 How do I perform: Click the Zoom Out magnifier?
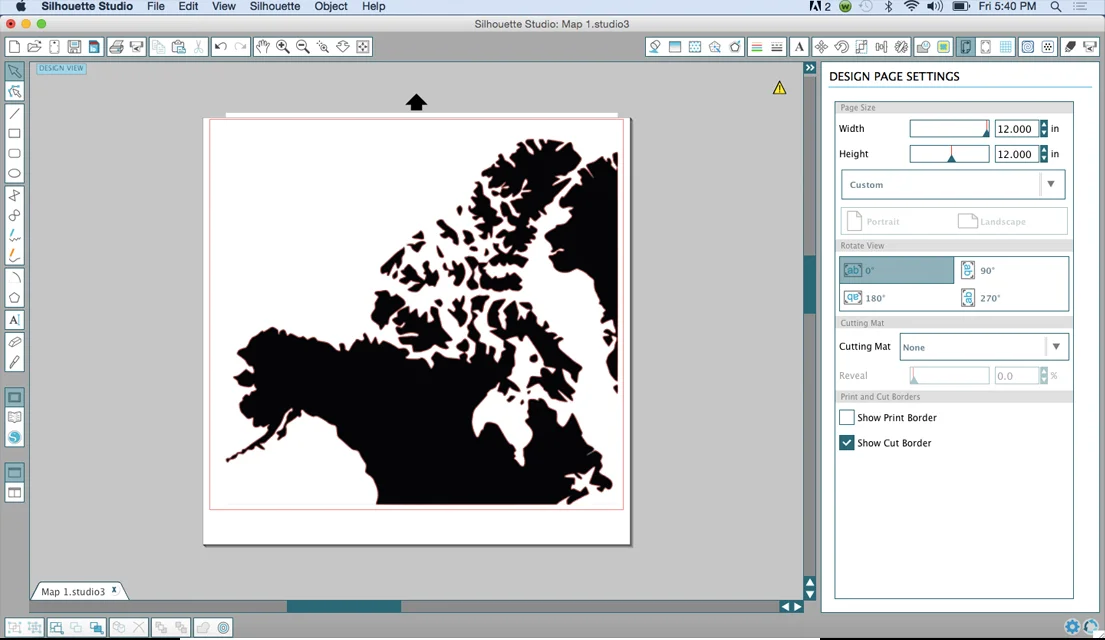[303, 47]
